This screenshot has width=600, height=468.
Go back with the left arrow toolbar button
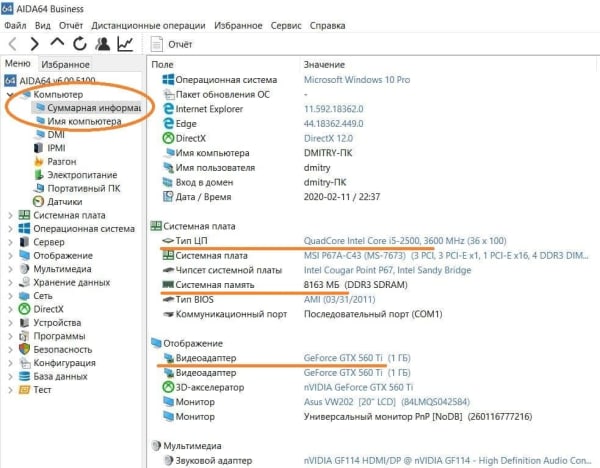click(x=13, y=44)
